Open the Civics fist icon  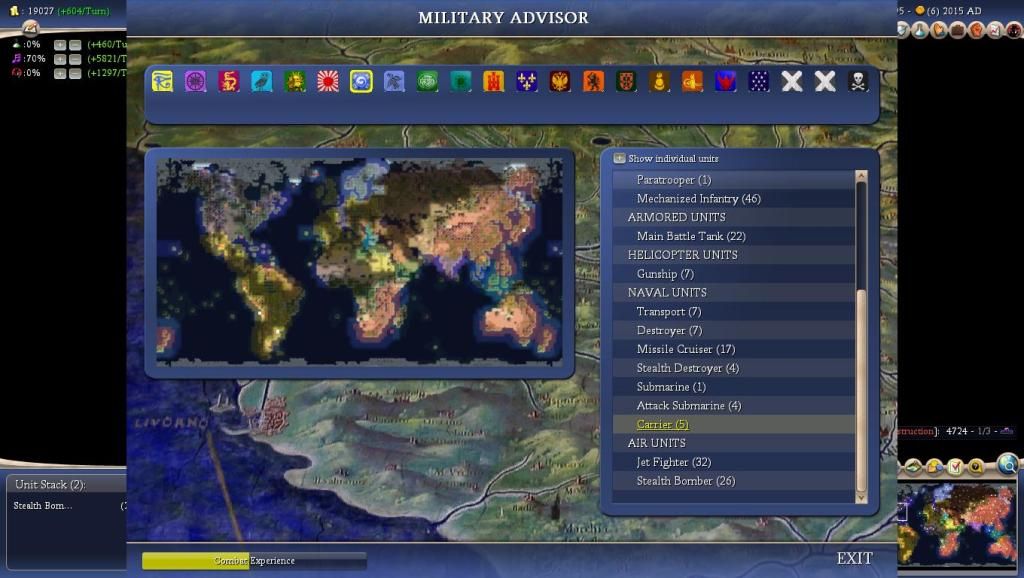(976, 30)
